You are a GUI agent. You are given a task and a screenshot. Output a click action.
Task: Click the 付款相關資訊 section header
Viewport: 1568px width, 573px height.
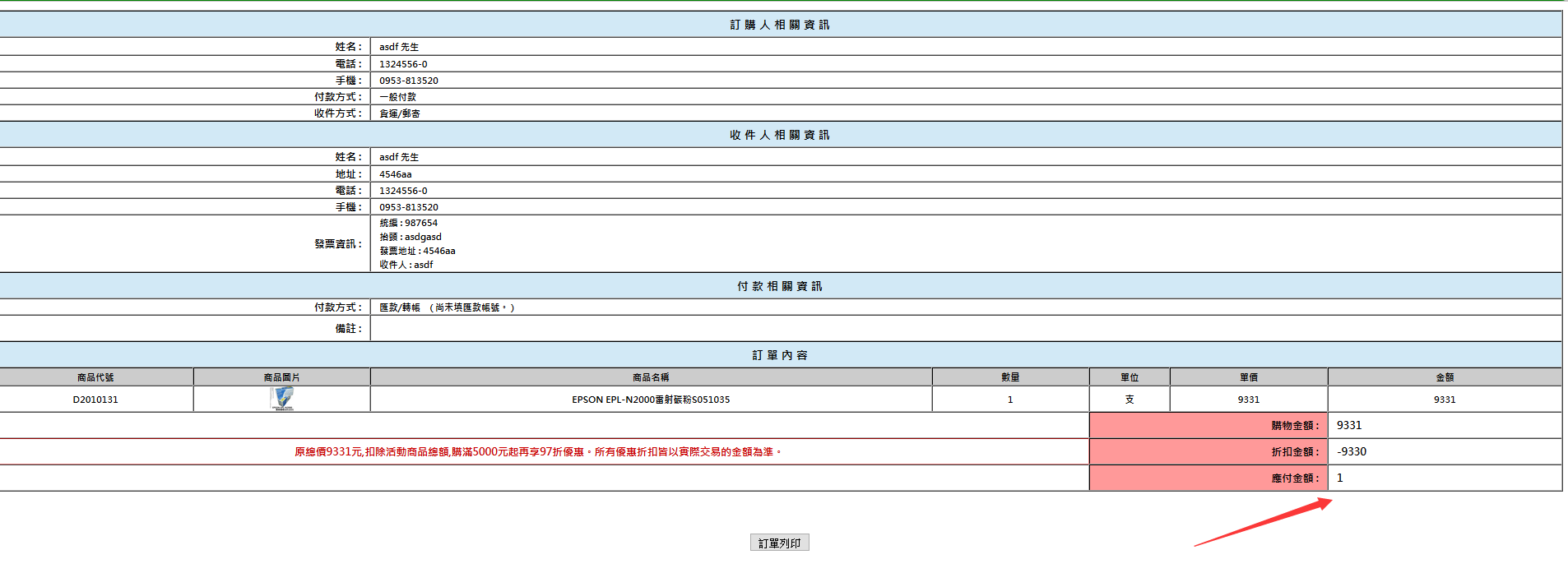(780, 286)
